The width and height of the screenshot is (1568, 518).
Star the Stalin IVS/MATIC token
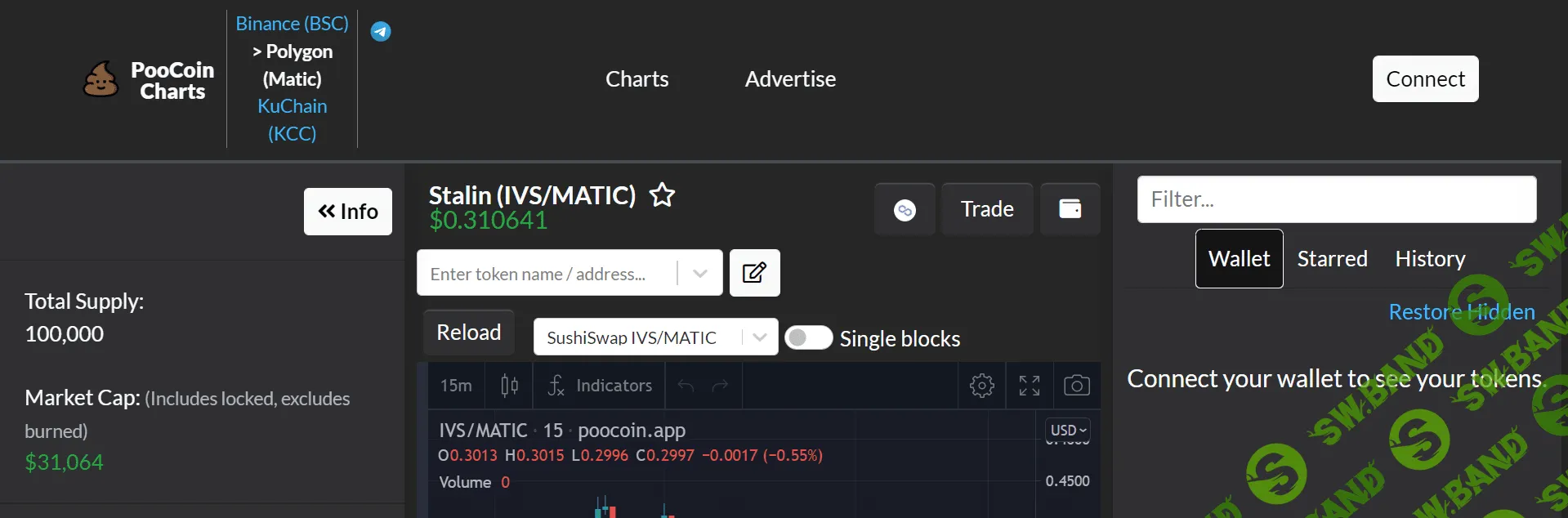click(x=662, y=195)
